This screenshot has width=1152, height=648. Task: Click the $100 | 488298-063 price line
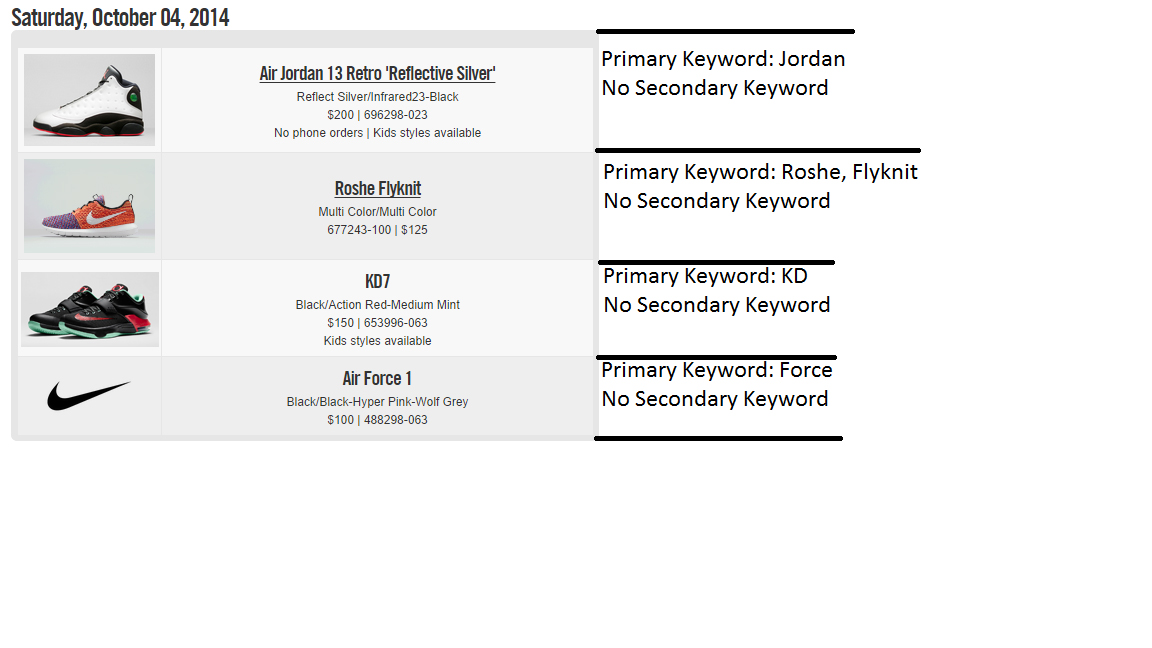click(377, 420)
